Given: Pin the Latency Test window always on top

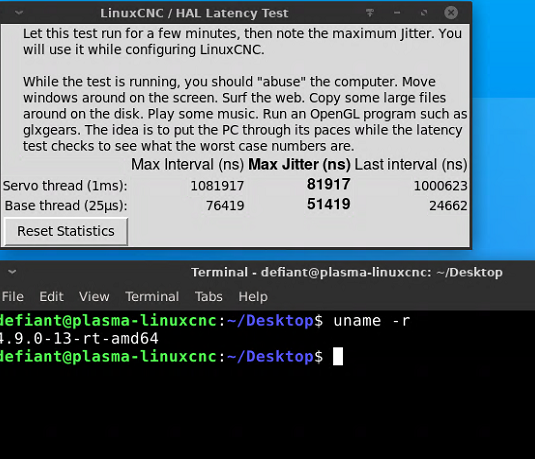Looking at the screenshot, I should click(x=370, y=13).
